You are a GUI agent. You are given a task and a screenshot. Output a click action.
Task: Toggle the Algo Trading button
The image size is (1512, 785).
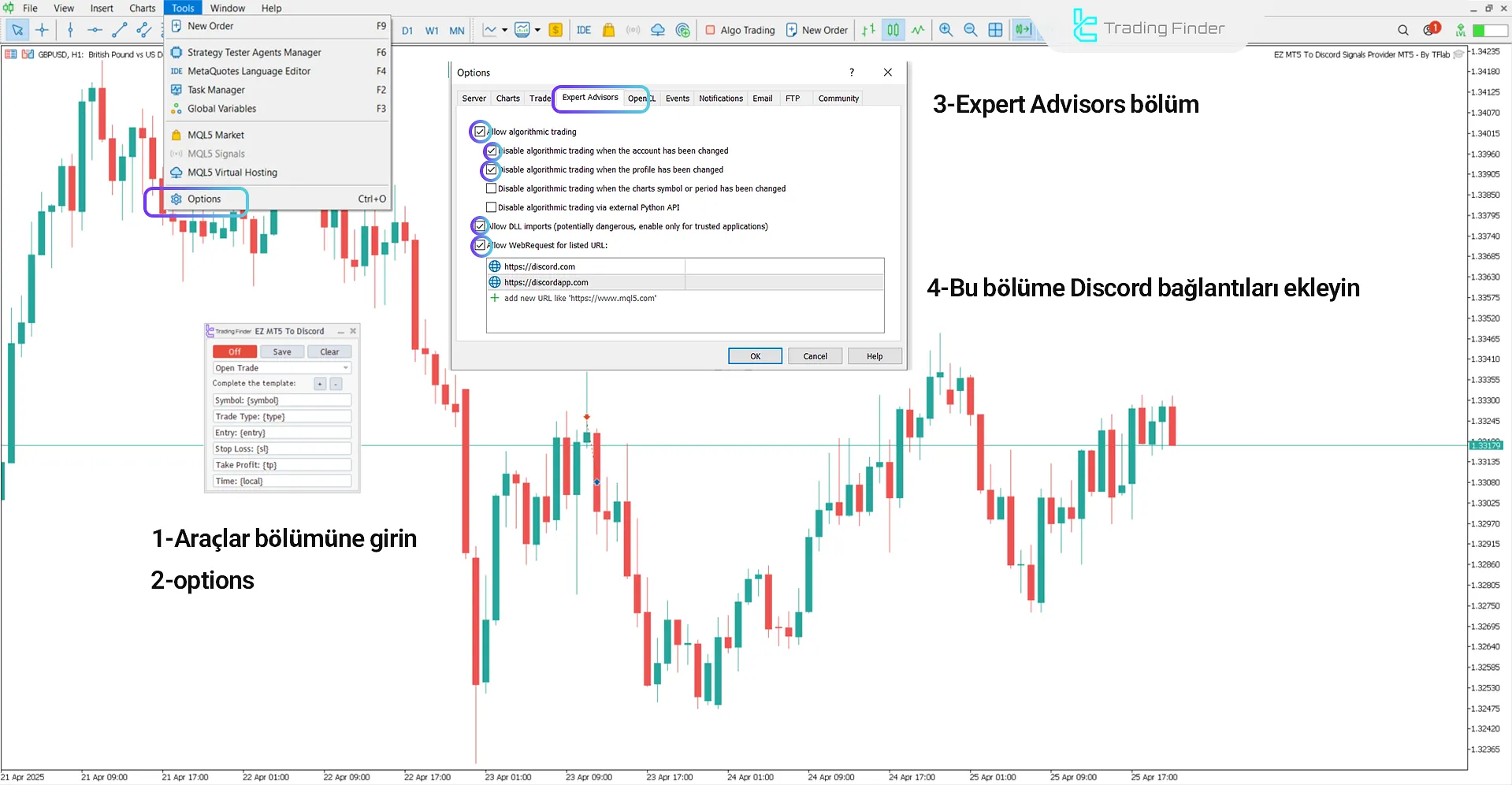coord(740,30)
